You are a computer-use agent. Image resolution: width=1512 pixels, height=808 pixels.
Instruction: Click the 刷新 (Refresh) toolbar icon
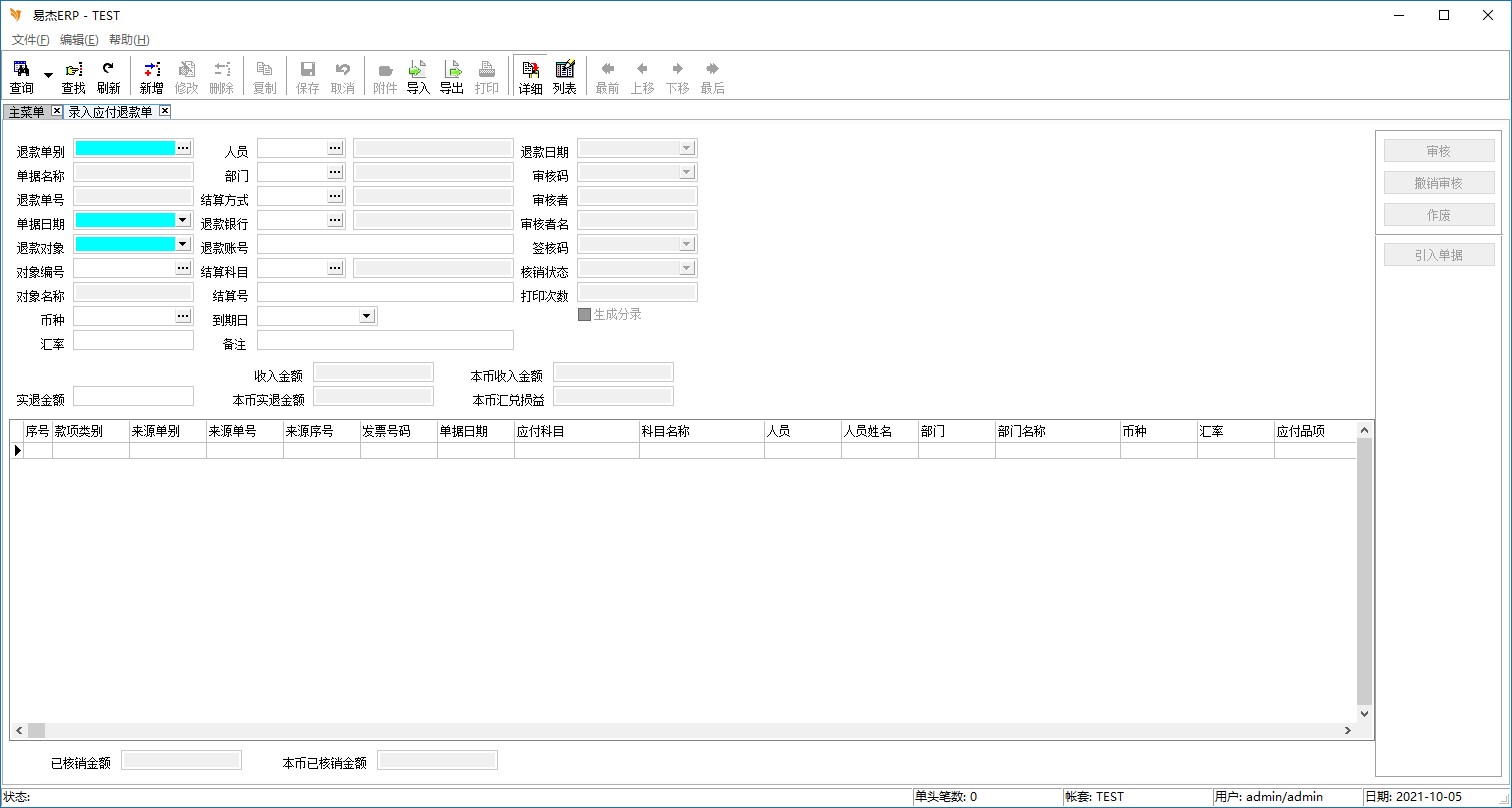coord(108,76)
